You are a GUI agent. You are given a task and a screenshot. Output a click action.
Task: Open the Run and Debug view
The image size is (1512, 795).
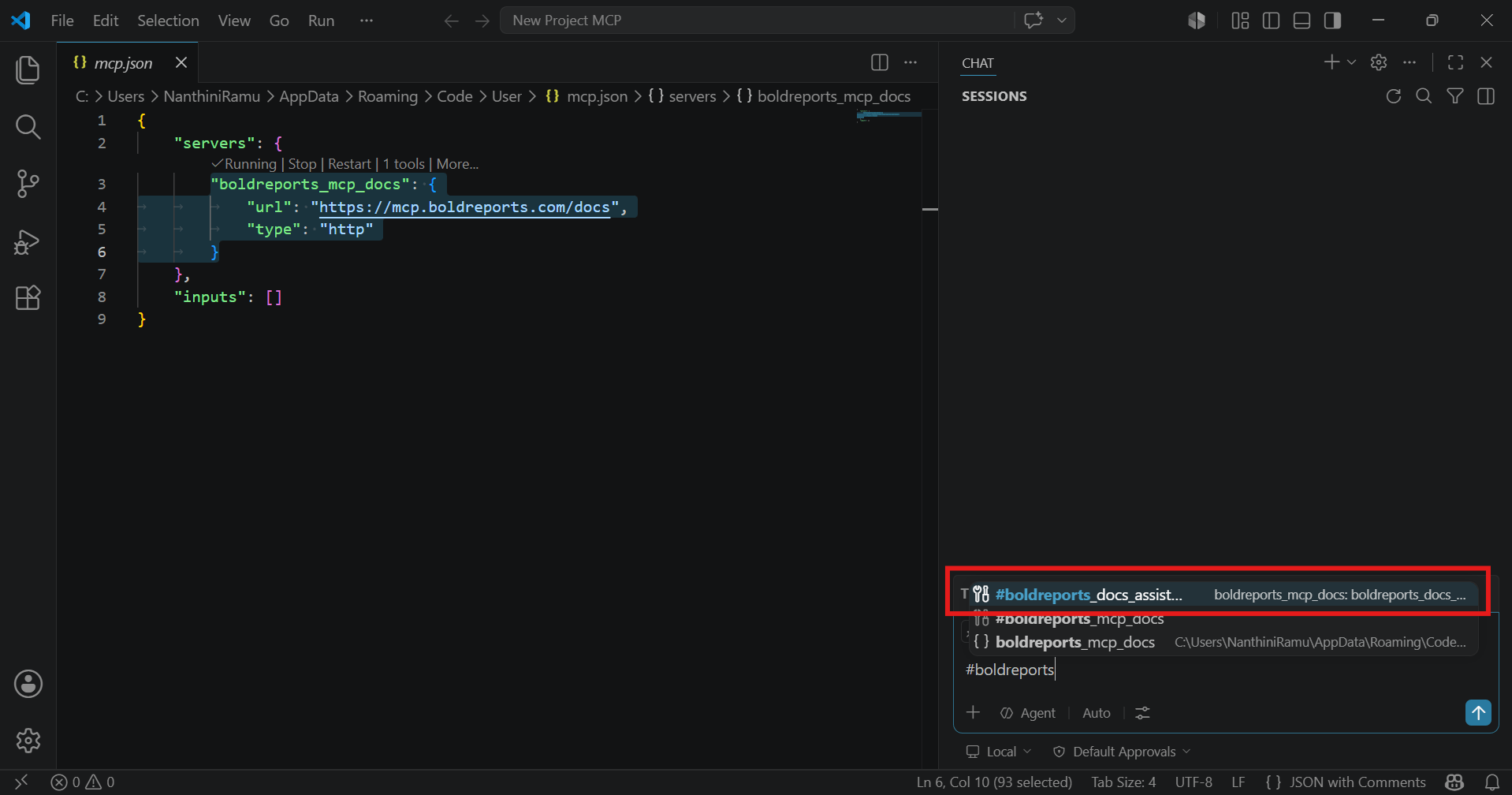pyautogui.click(x=28, y=241)
